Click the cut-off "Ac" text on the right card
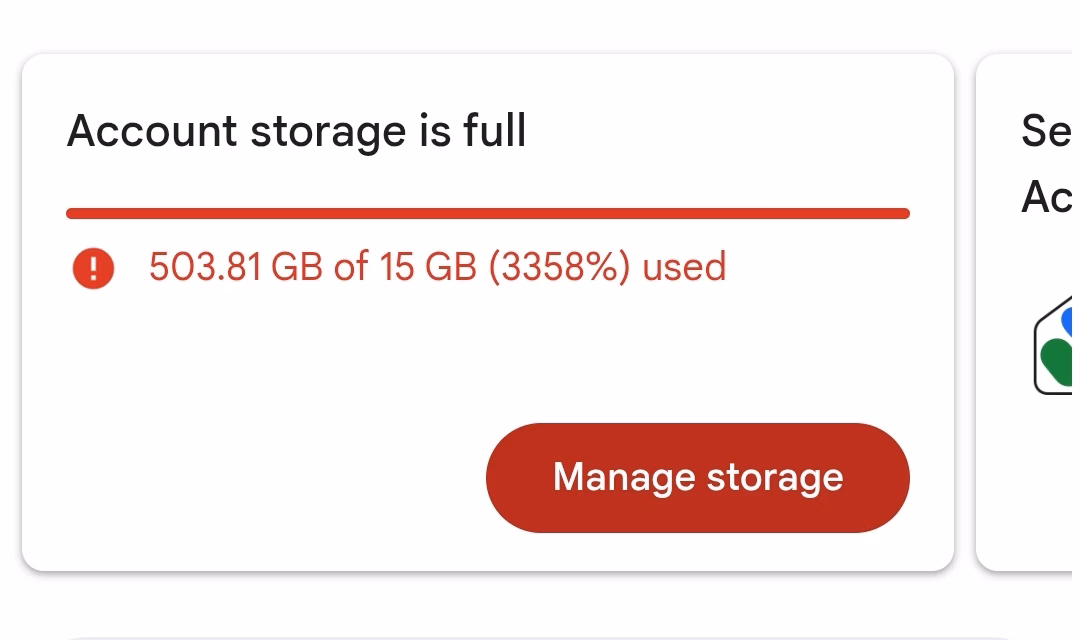The image size is (1080, 640). [x=1046, y=197]
